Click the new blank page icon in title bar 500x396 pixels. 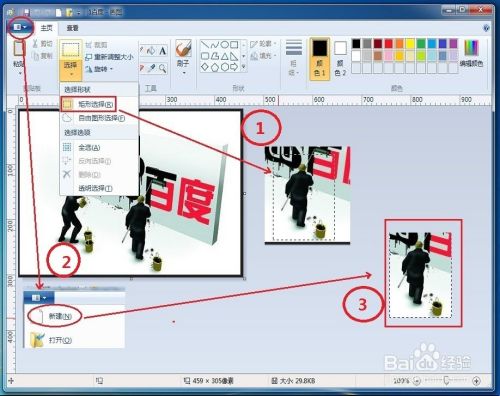(x=59, y=13)
